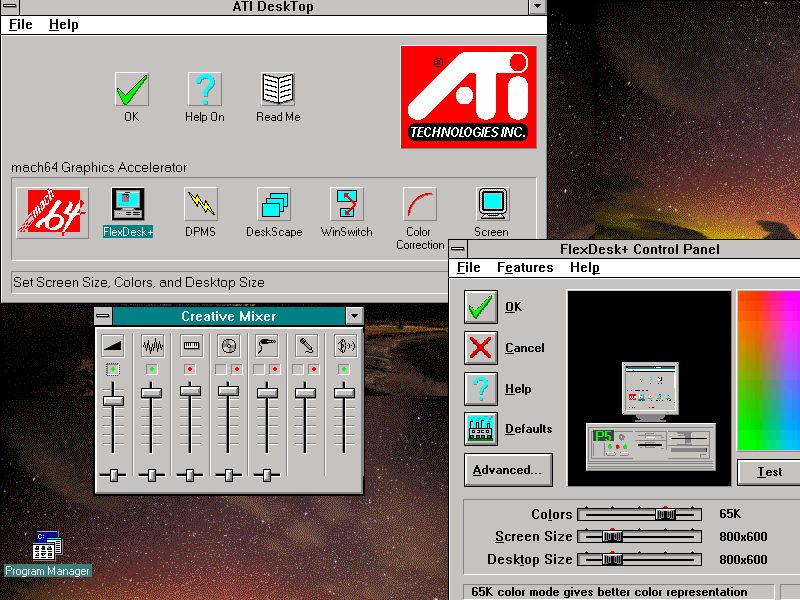The width and height of the screenshot is (800, 600).
Task: Click the Wave waveform icon in Creative Mixer
Action: 152,345
